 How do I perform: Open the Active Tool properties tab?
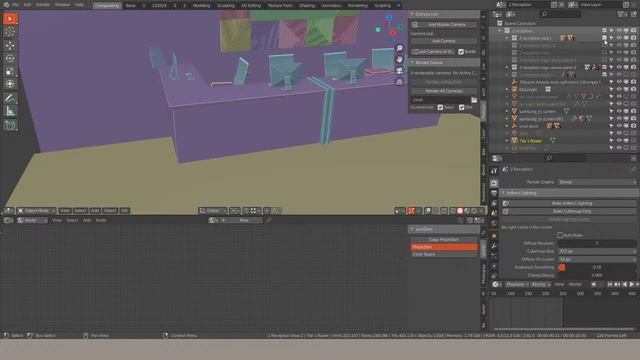494,171
